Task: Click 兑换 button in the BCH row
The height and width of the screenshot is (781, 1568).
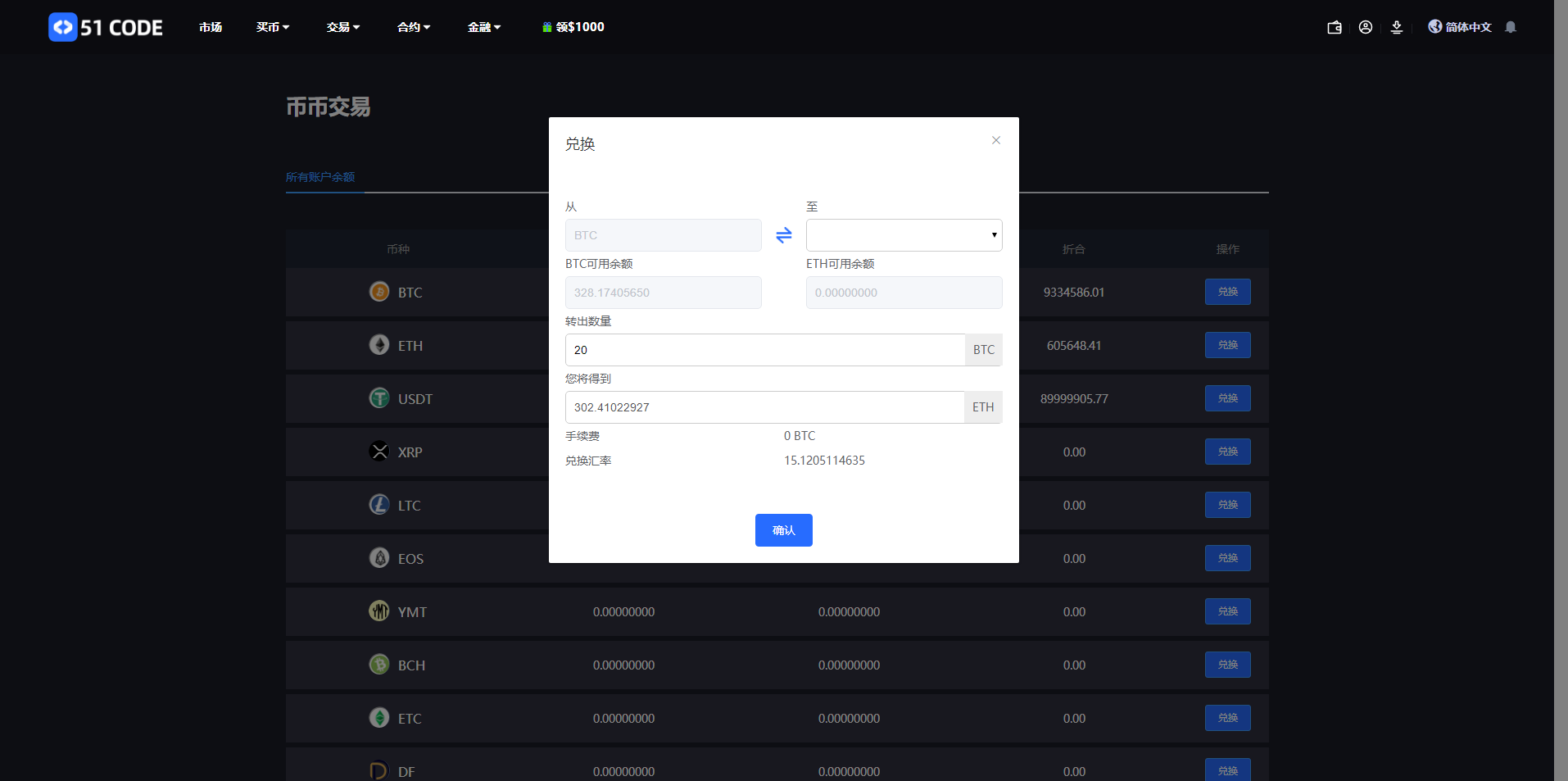Action: (1228, 665)
